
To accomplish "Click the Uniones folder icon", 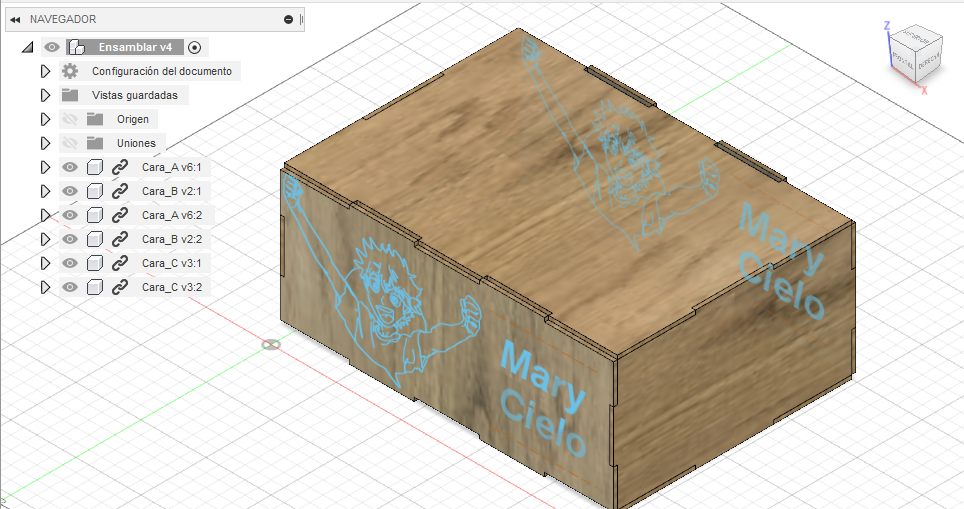I will 95,143.
